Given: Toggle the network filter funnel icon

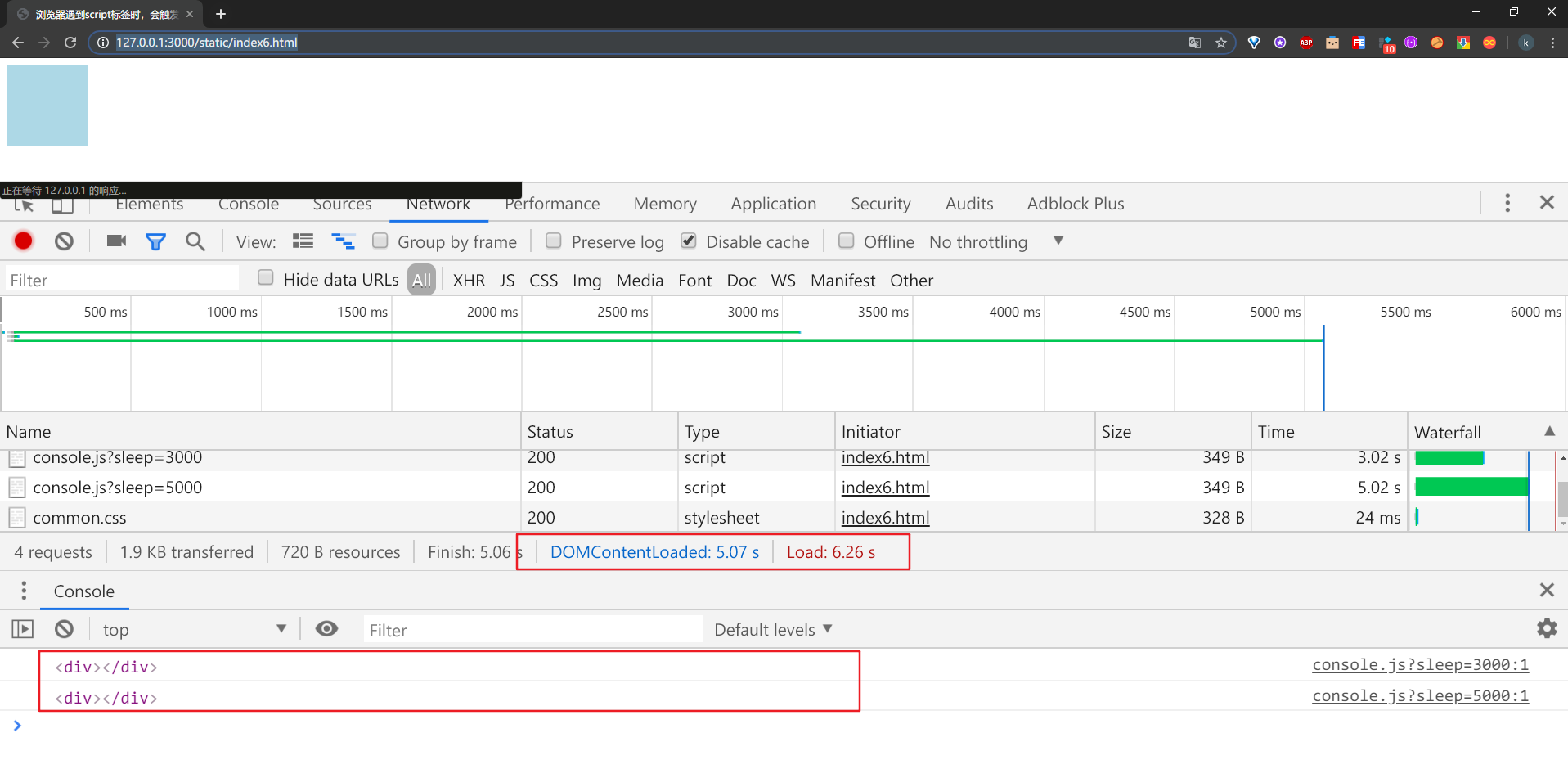Looking at the screenshot, I should 155,241.
